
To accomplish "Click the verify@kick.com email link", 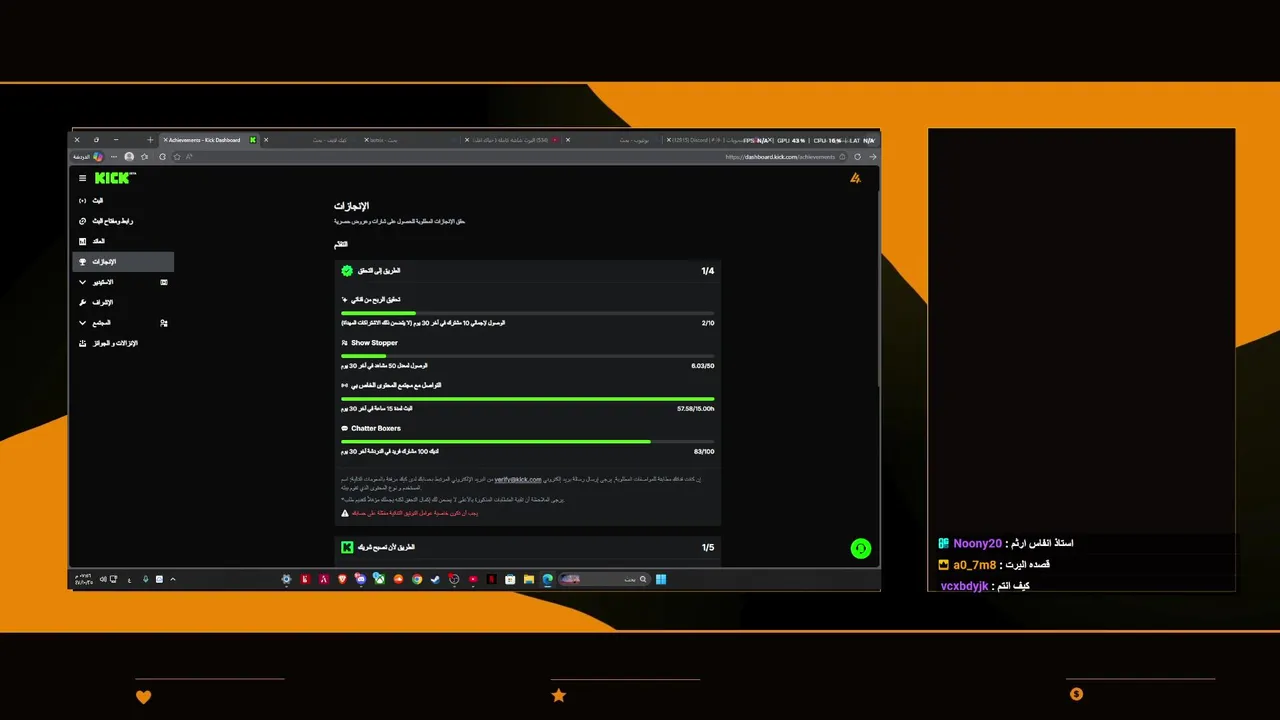I will coord(518,480).
